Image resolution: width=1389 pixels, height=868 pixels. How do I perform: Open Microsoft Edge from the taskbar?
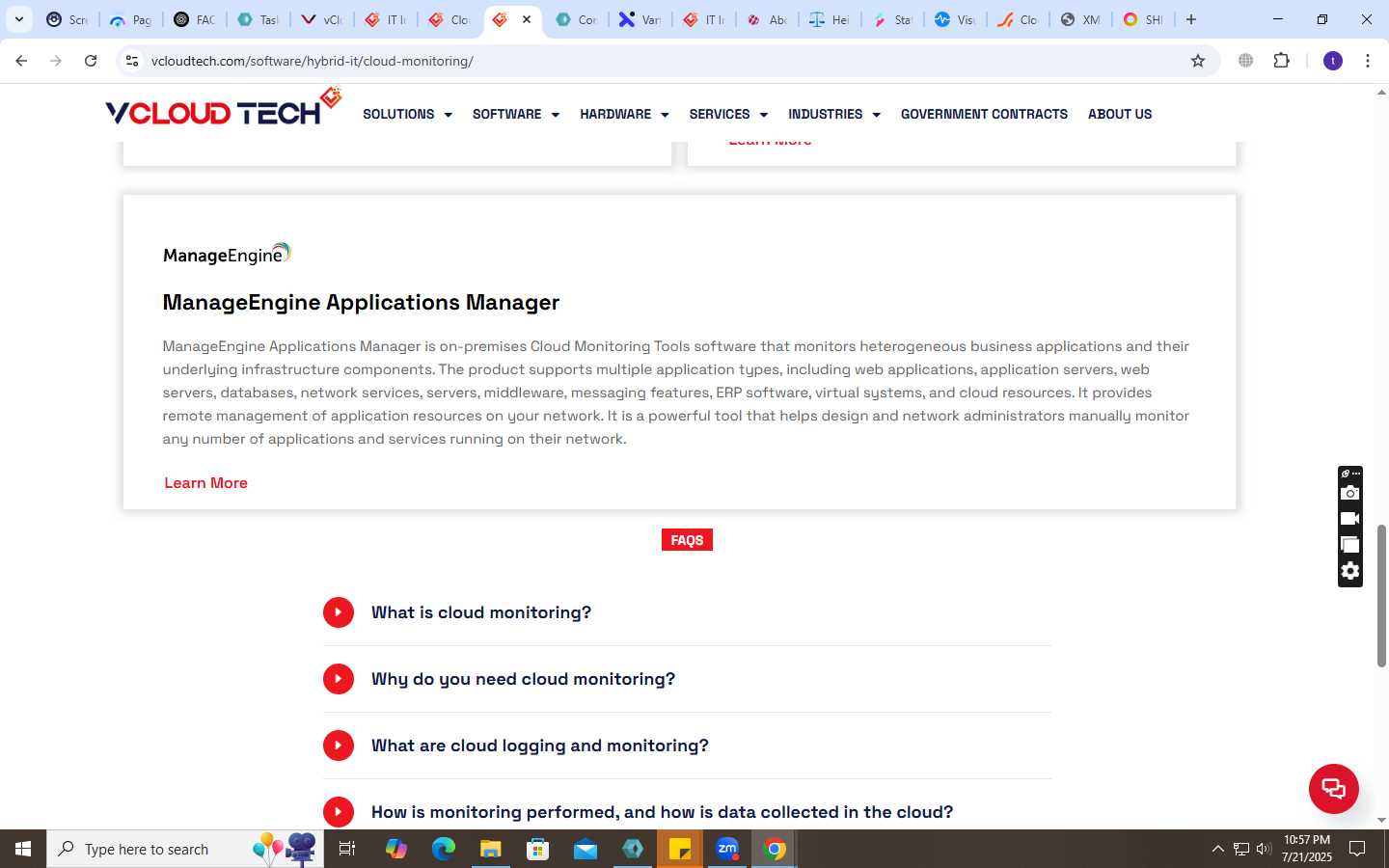coord(444,849)
